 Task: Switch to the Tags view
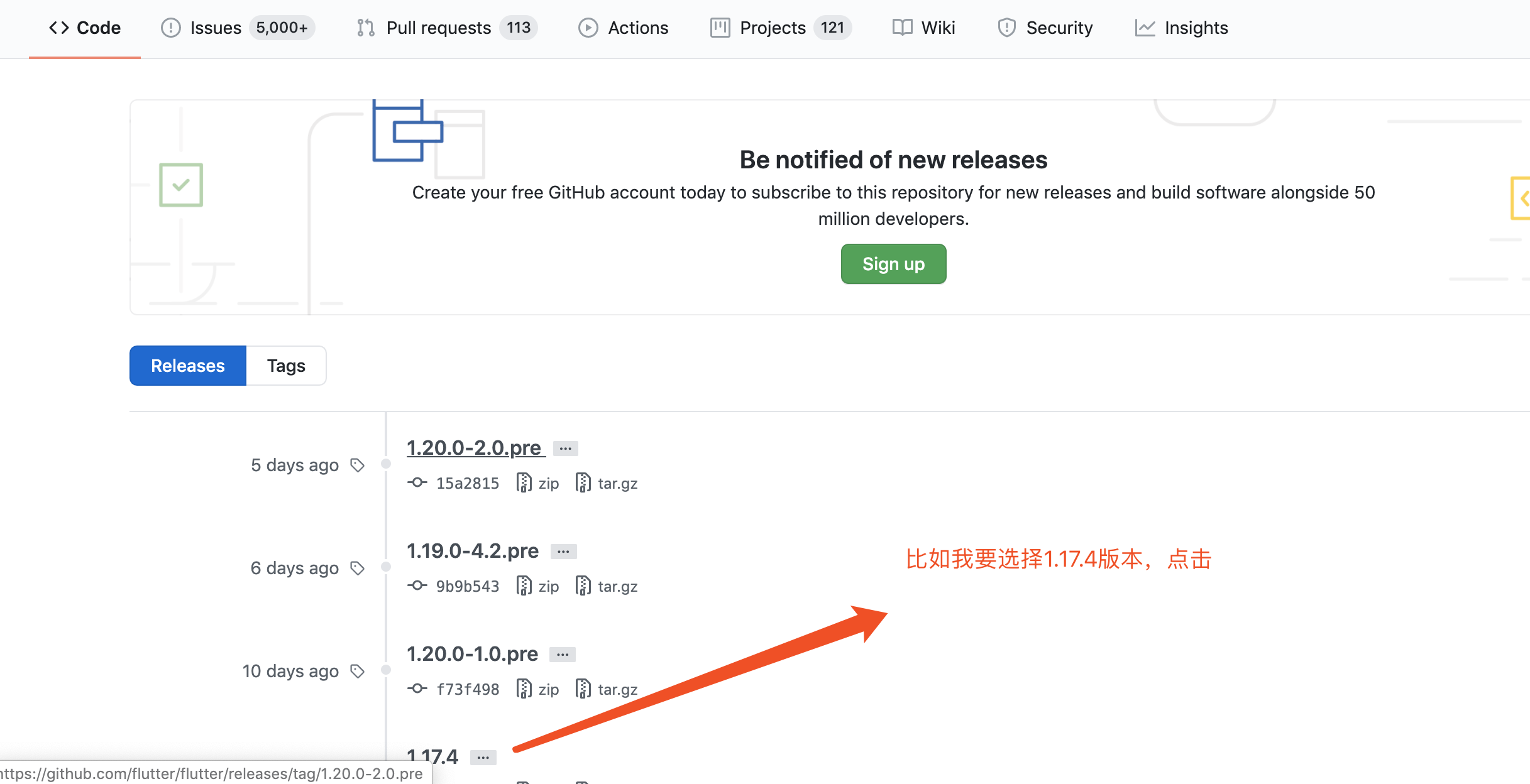coord(286,366)
